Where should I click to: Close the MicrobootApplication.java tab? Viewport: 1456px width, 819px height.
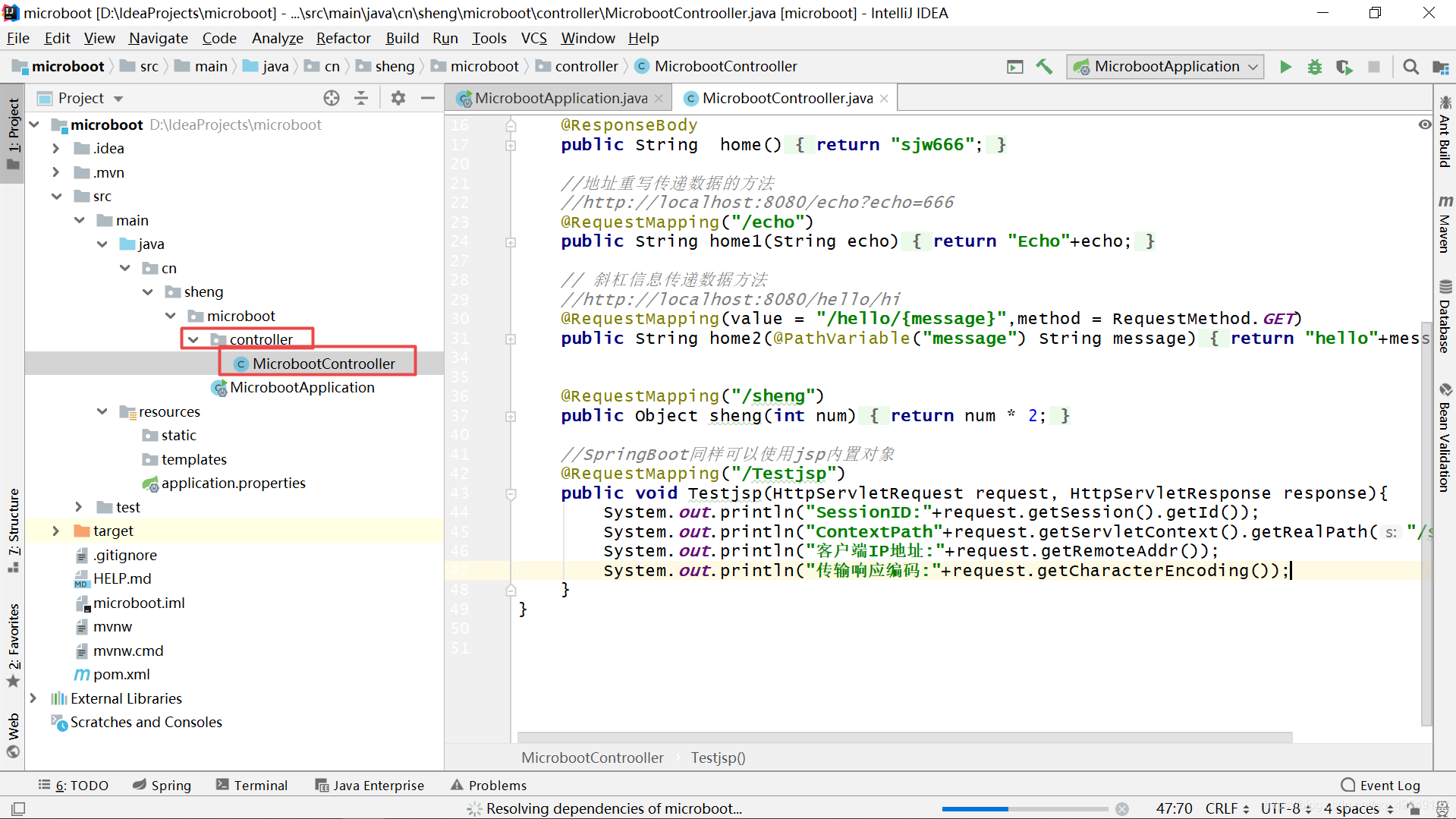(x=659, y=99)
